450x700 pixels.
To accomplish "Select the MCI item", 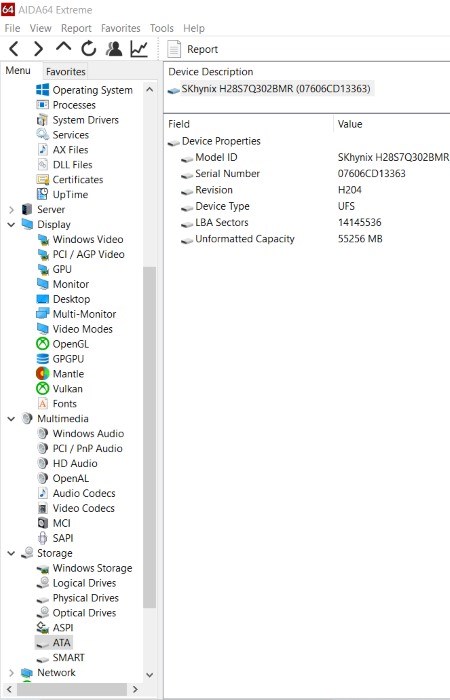I will coord(54,523).
